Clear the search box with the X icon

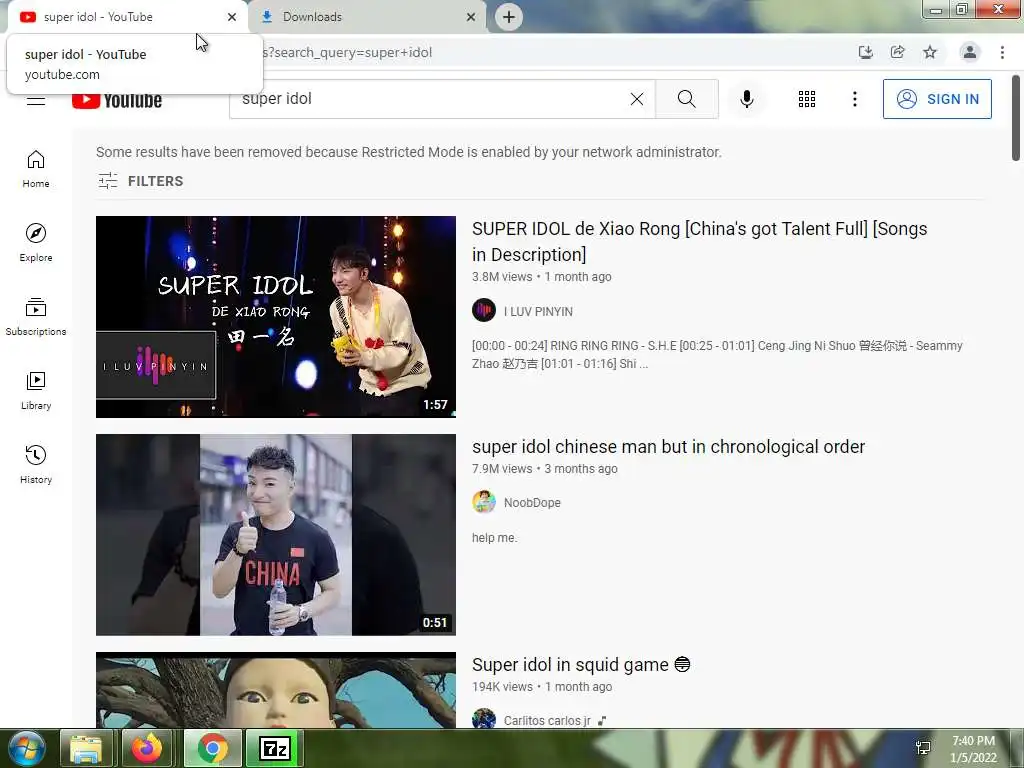tap(637, 99)
